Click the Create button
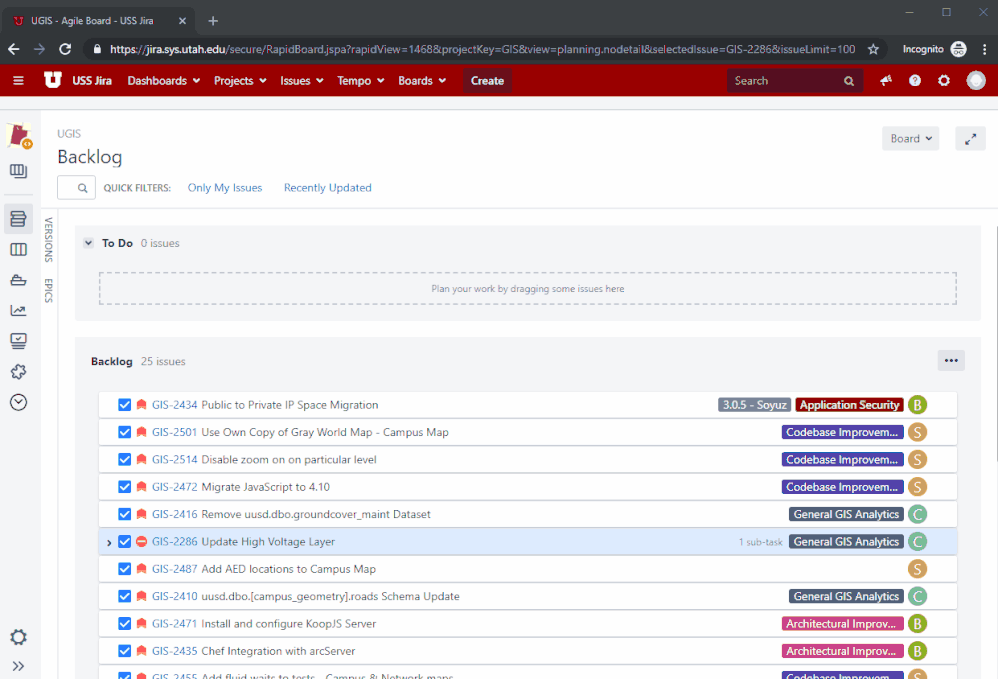 pyautogui.click(x=488, y=81)
